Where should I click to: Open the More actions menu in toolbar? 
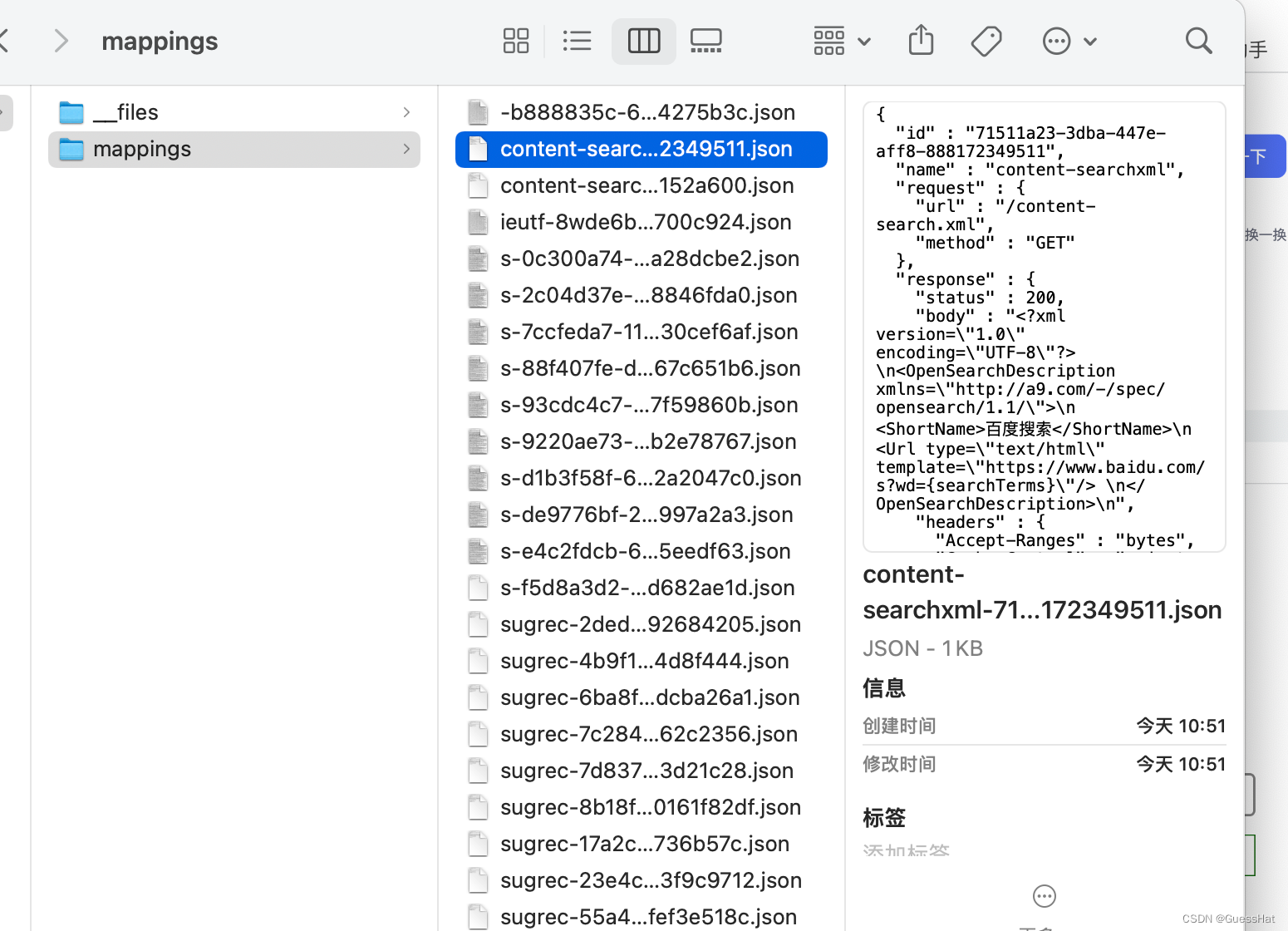(1069, 41)
